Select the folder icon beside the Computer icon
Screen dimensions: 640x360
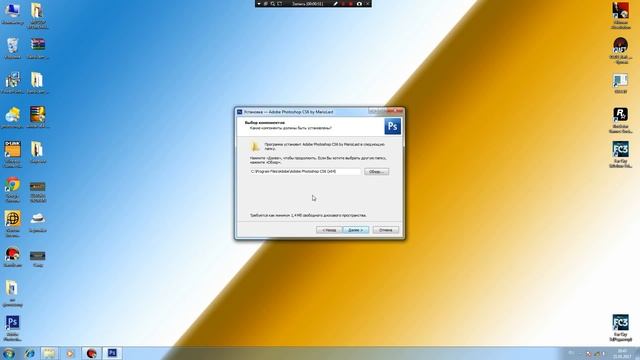click(x=38, y=16)
